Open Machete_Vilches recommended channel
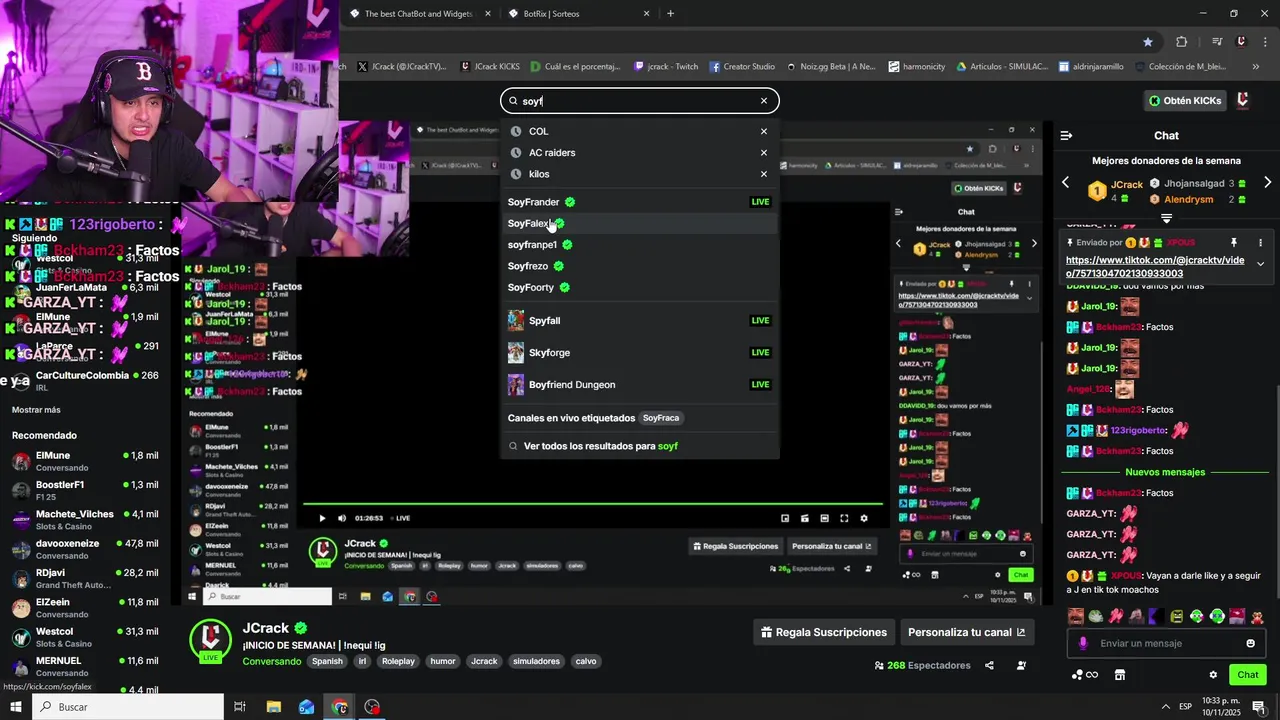The width and height of the screenshot is (1280, 720). [85, 520]
